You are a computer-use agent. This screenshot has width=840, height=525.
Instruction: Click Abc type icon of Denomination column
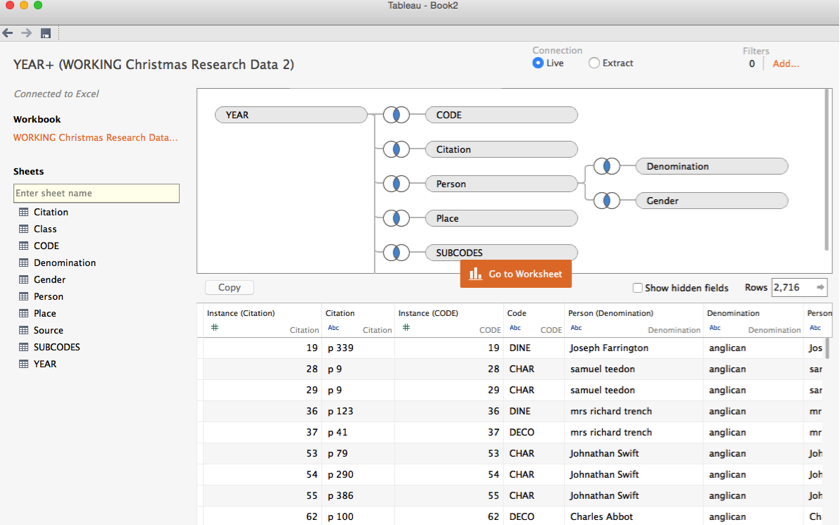[x=715, y=327]
